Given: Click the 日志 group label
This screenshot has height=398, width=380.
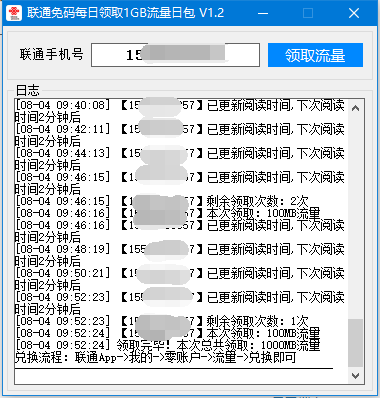Looking at the screenshot, I should 28,90.
